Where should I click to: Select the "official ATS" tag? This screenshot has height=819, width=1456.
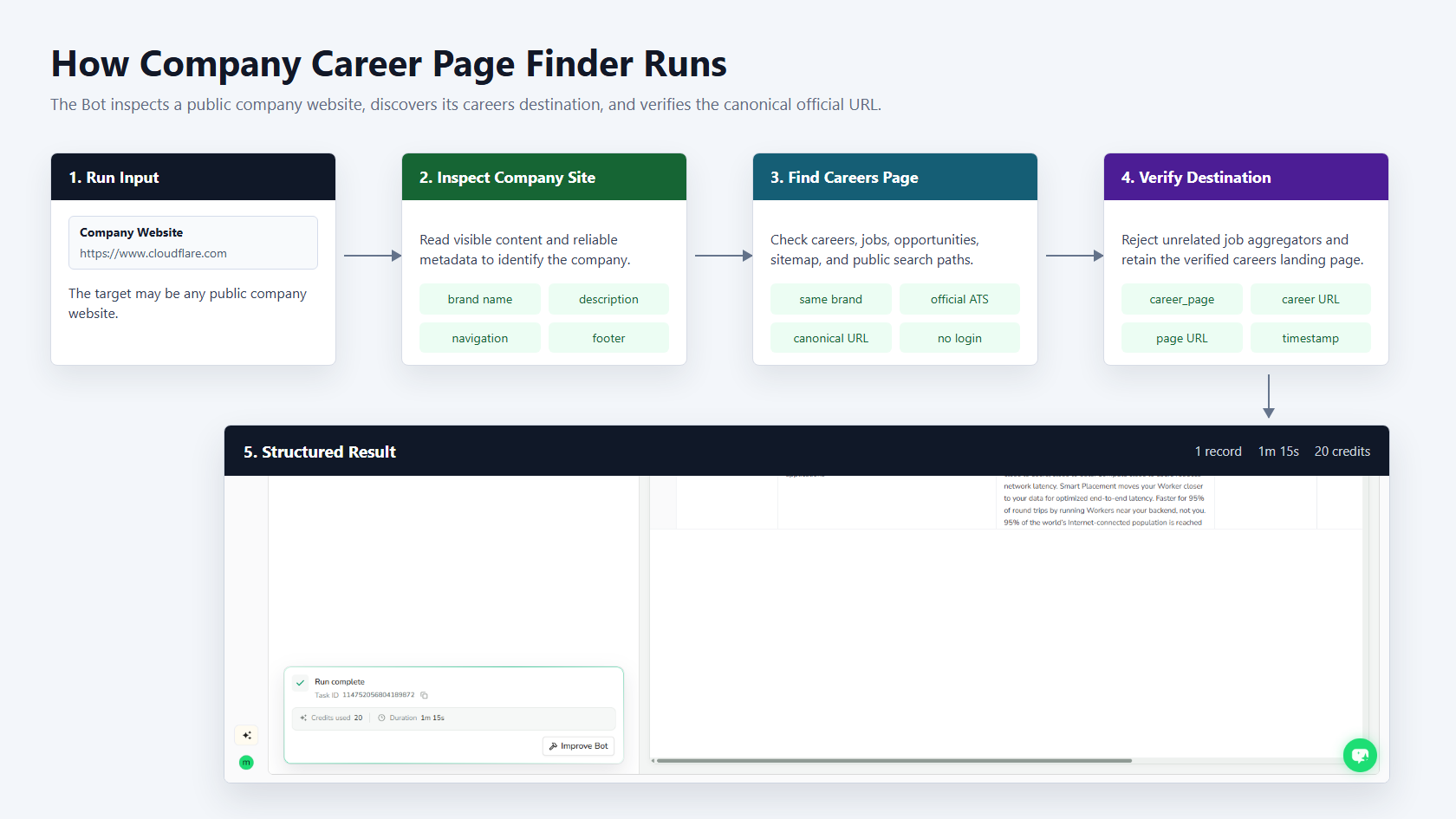tap(959, 299)
